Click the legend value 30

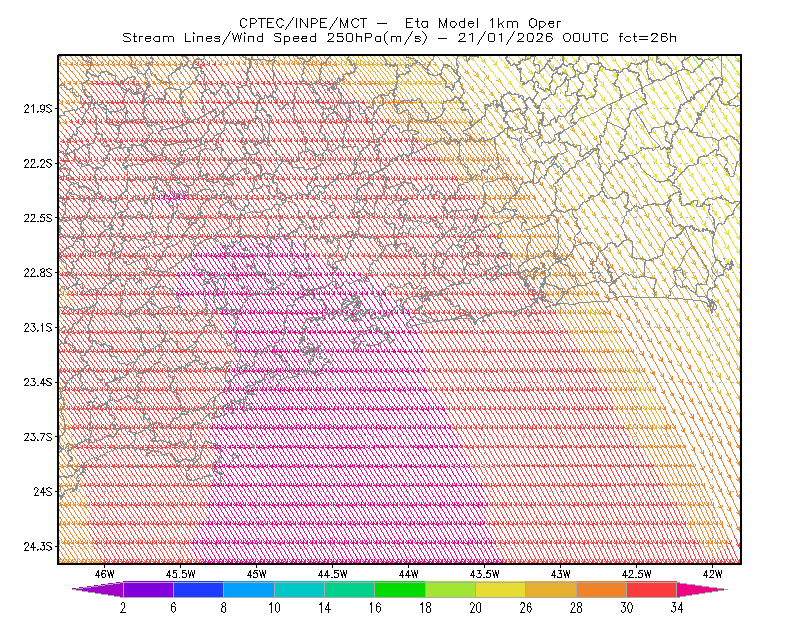pos(627,608)
